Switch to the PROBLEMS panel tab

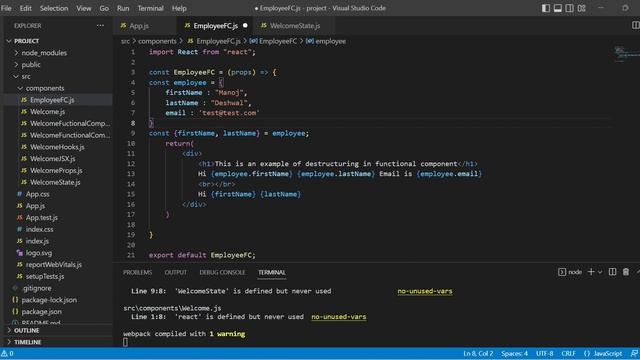pyautogui.click(x=138, y=272)
